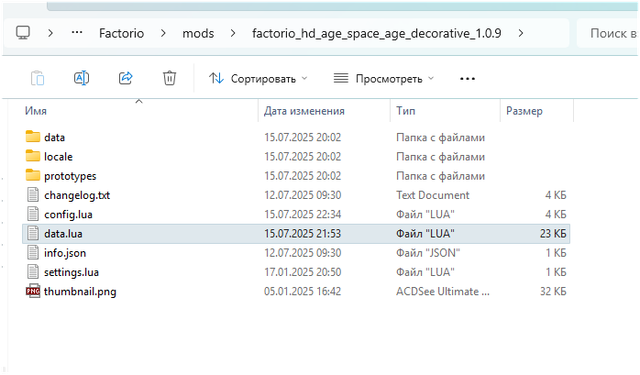Select the folder name locale
This screenshot has height=375, width=640.
pos(58,156)
